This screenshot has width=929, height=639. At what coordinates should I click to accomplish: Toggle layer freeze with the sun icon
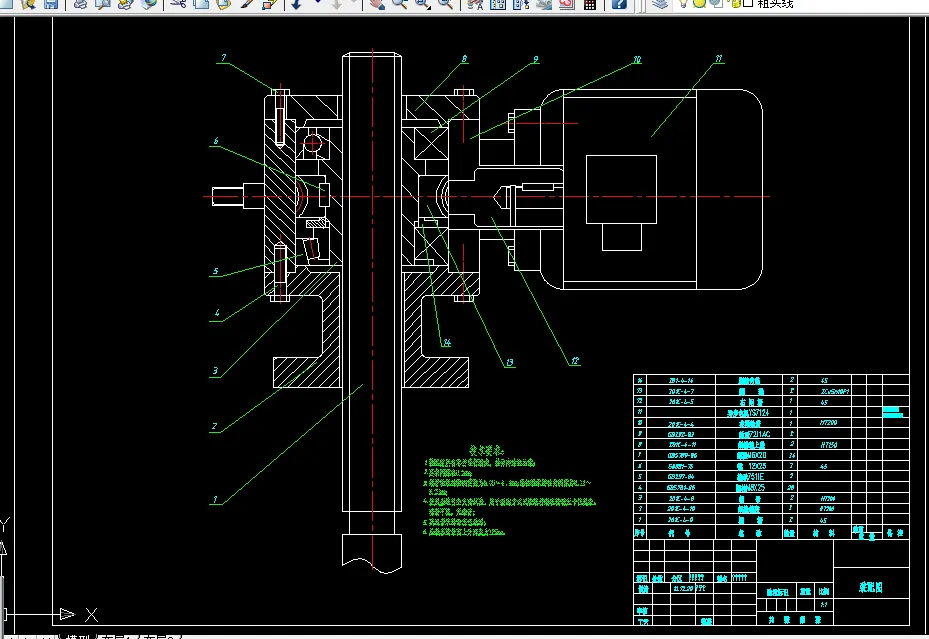pyautogui.click(x=699, y=3)
